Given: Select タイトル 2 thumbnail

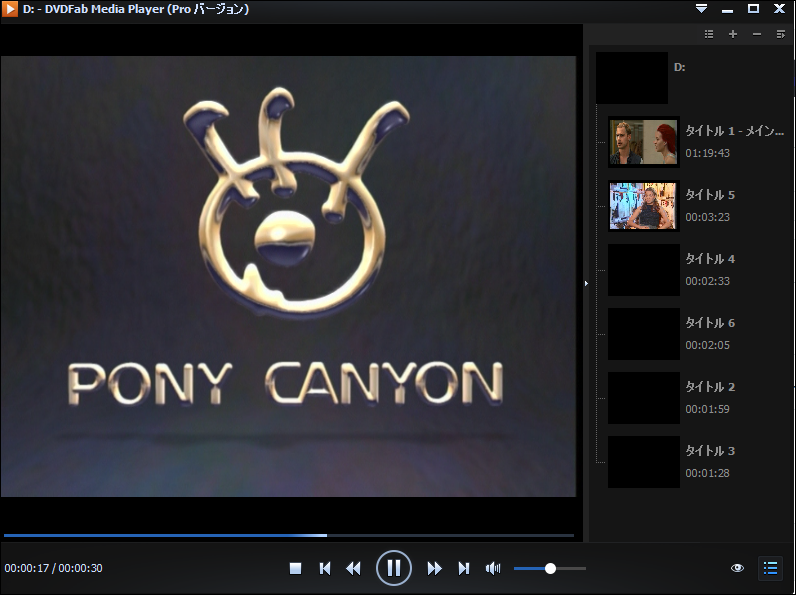Looking at the screenshot, I should 644,398.
